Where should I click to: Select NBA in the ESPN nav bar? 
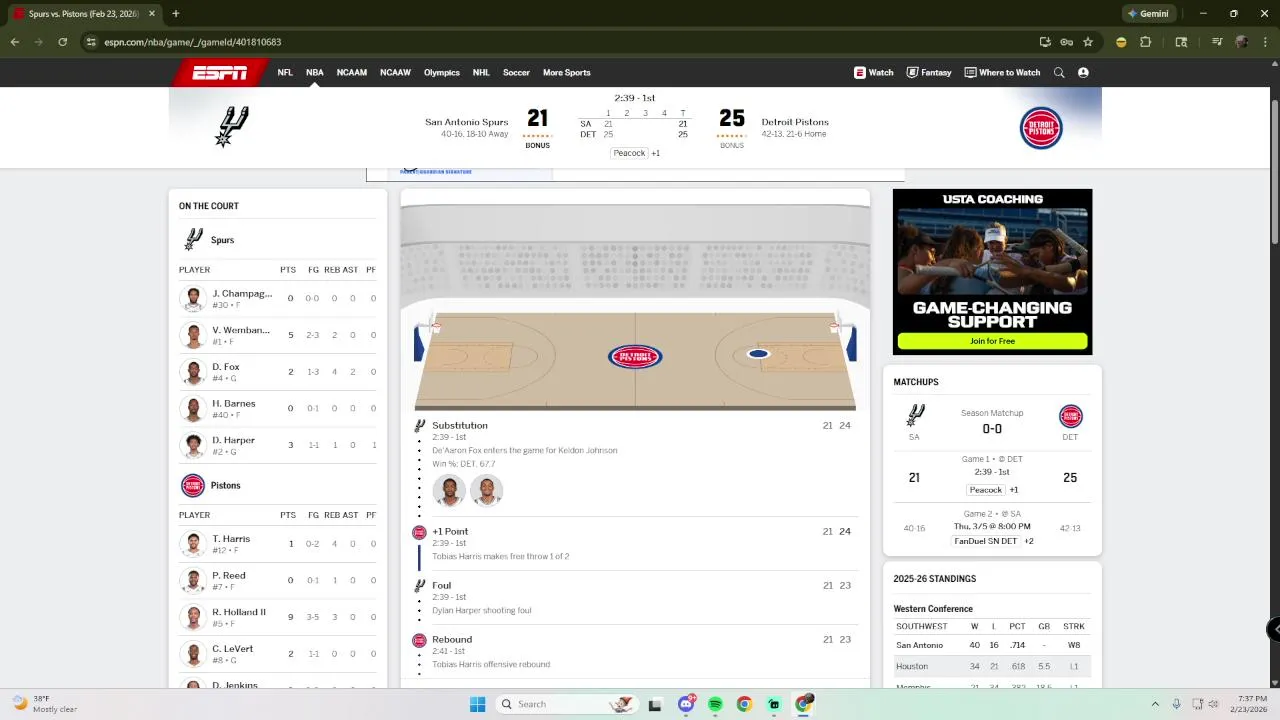click(314, 73)
